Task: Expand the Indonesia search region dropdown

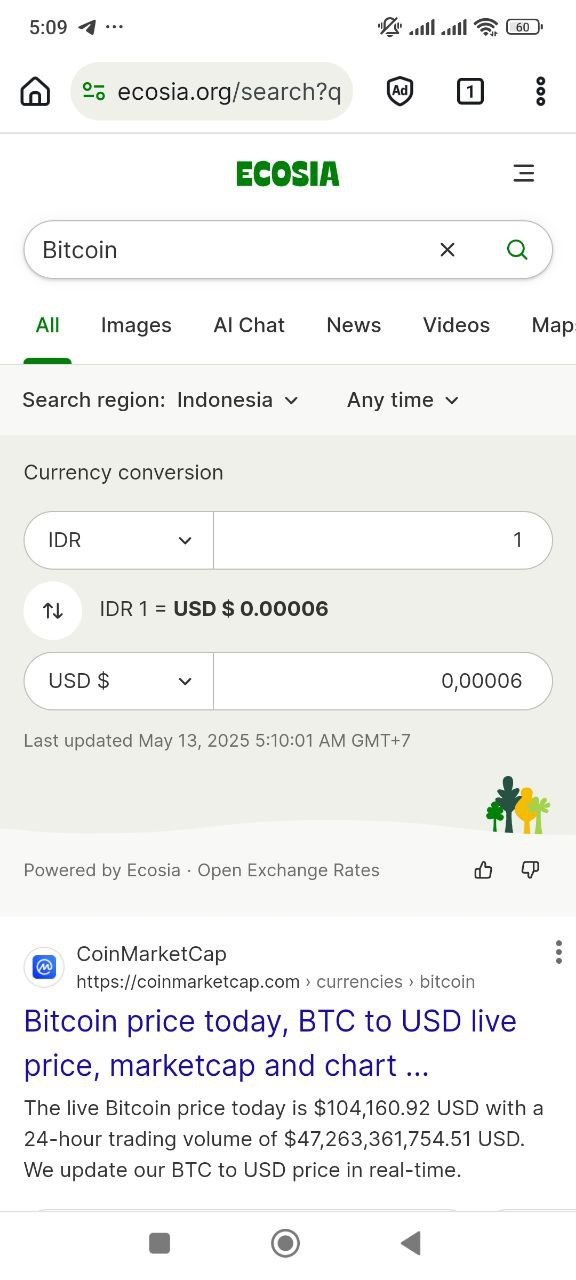Action: 238,400
